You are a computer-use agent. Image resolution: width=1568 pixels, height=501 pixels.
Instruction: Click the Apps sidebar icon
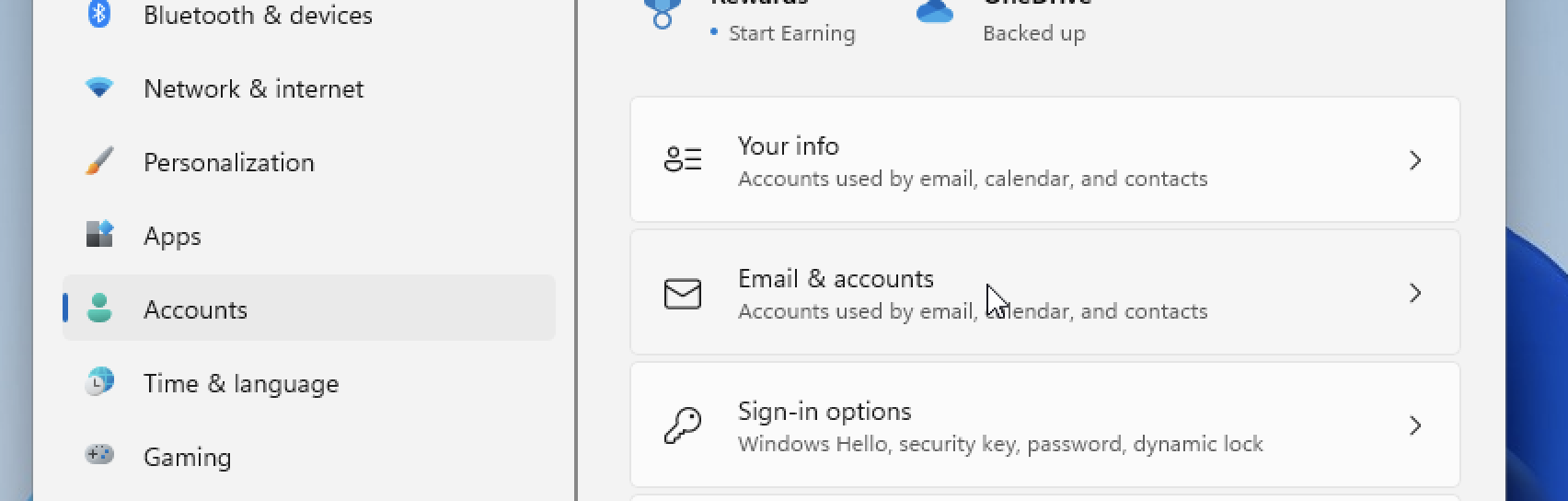point(99,235)
